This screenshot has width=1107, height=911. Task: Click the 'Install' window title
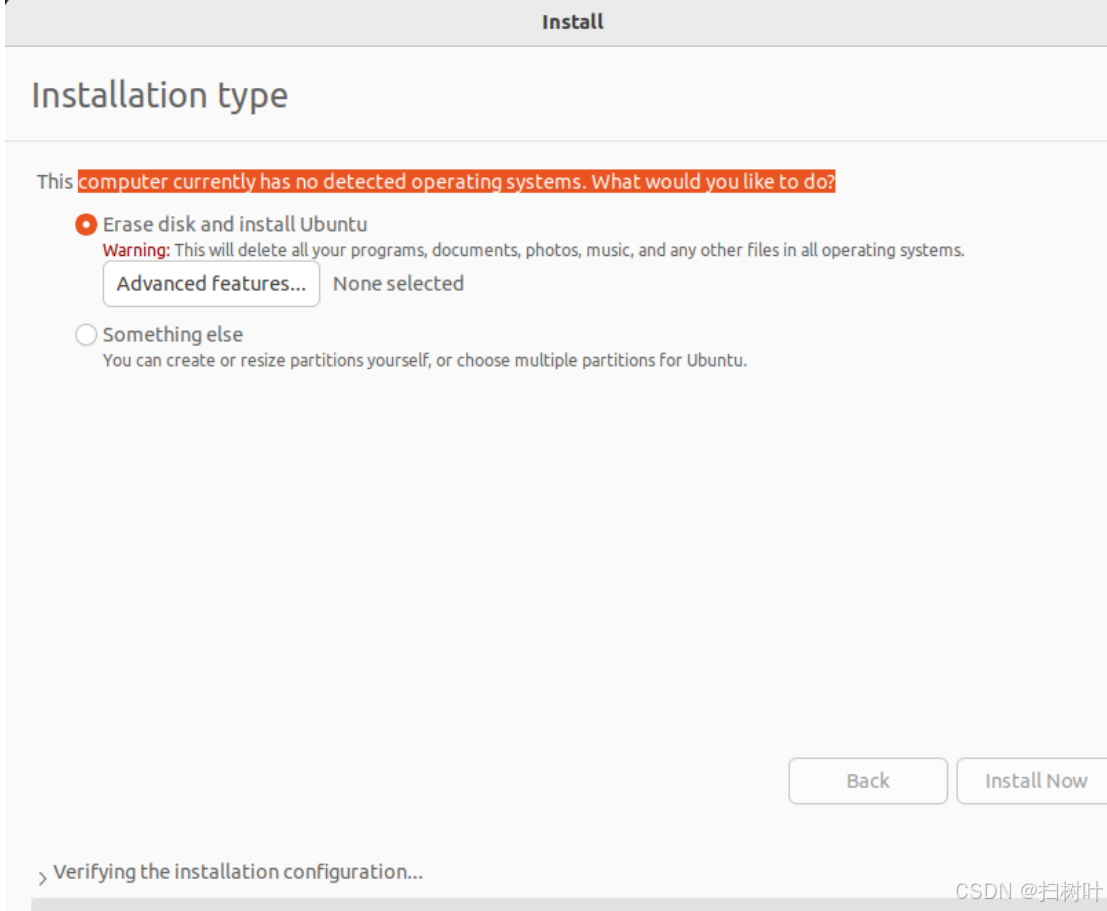point(573,22)
